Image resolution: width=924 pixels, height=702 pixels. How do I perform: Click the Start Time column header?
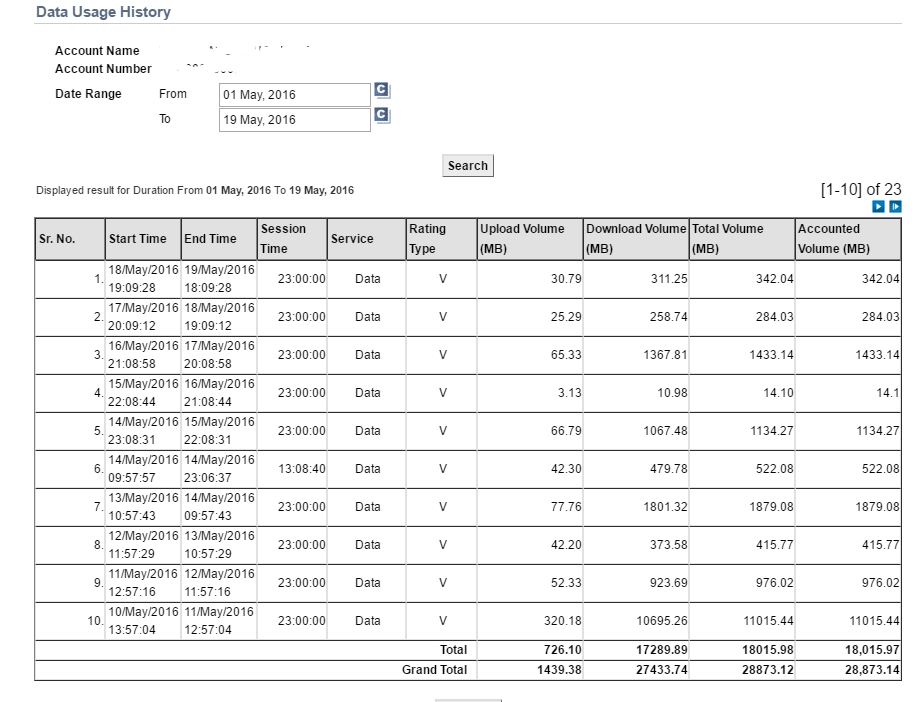138,239
